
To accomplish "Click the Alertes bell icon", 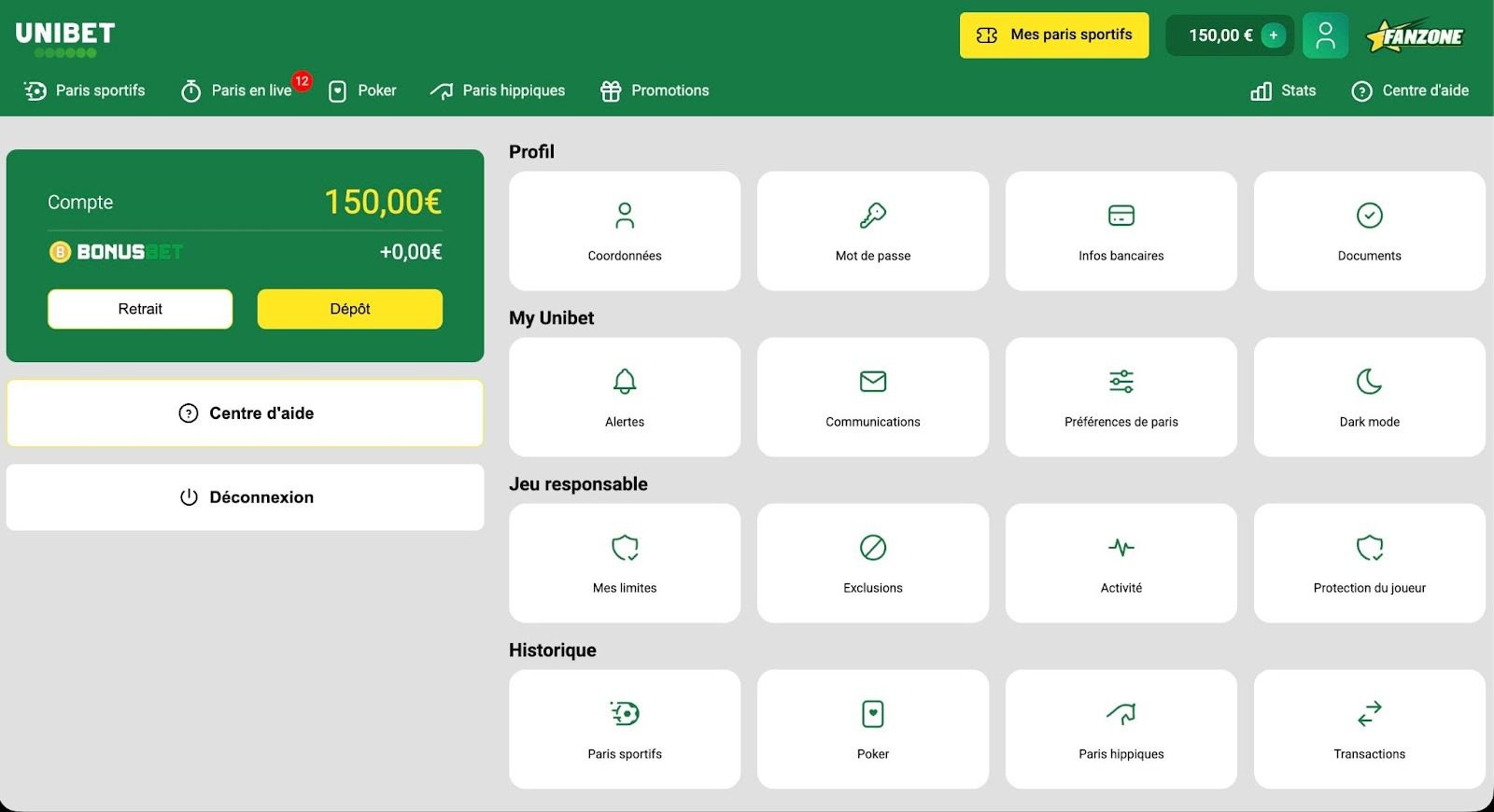I will [x=625, y=382].
